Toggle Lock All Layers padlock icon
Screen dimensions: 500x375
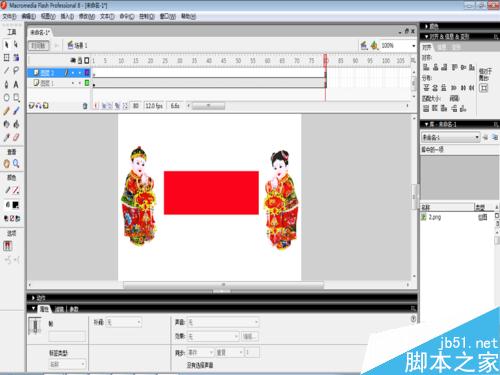pos(80,60)
